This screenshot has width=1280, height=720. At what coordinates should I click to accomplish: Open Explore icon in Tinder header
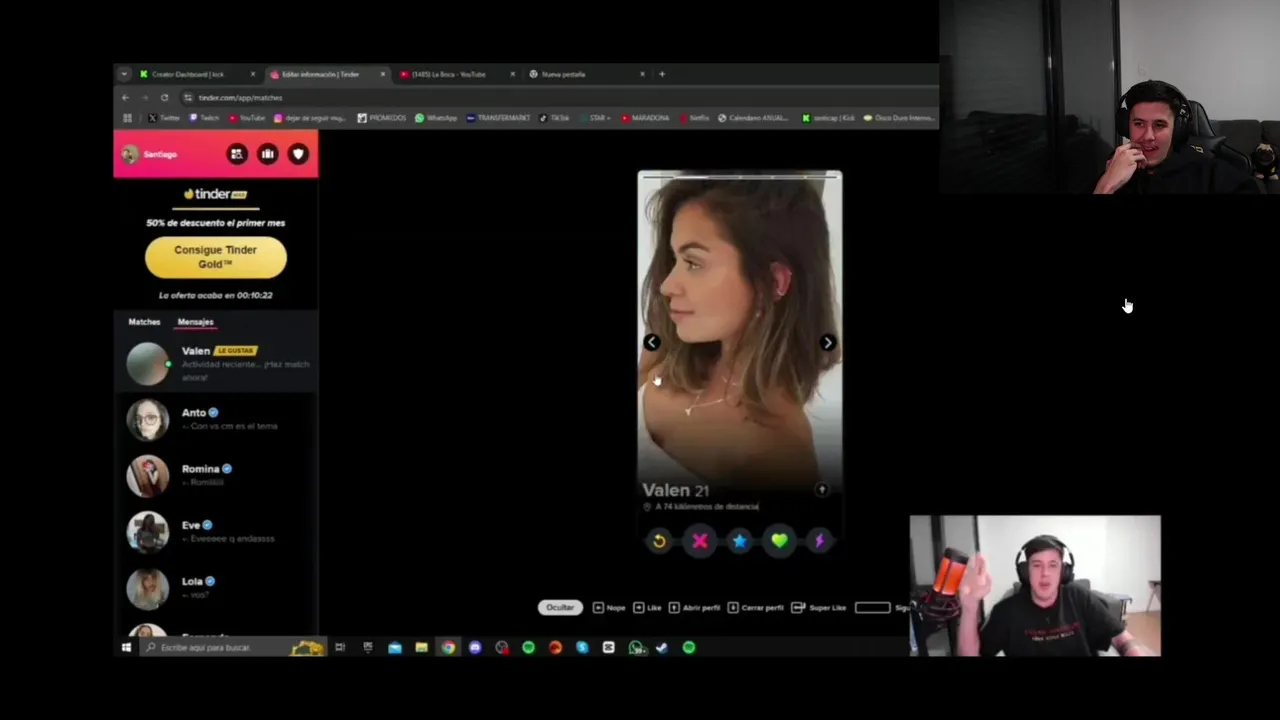pyautogui.click(x=237, y=154)
